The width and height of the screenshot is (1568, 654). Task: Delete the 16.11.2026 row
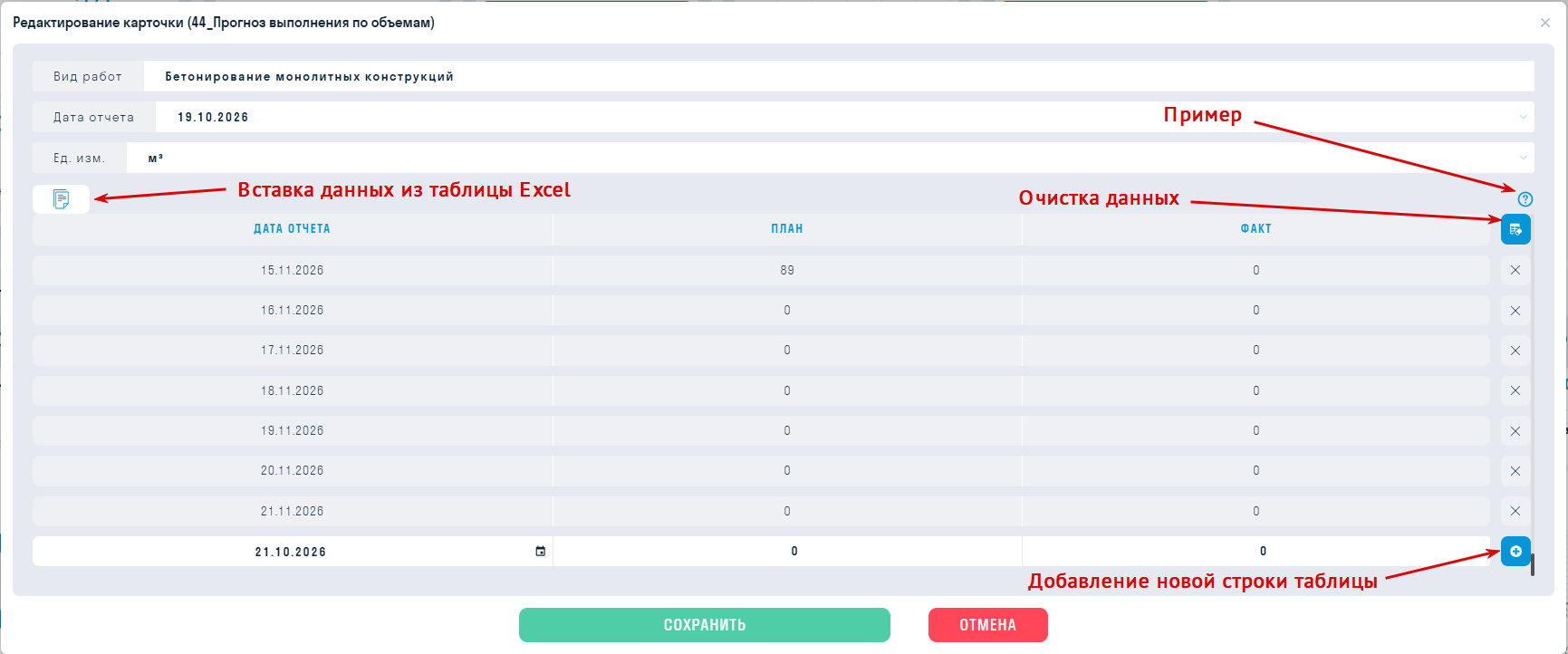tap(1515, 311)
